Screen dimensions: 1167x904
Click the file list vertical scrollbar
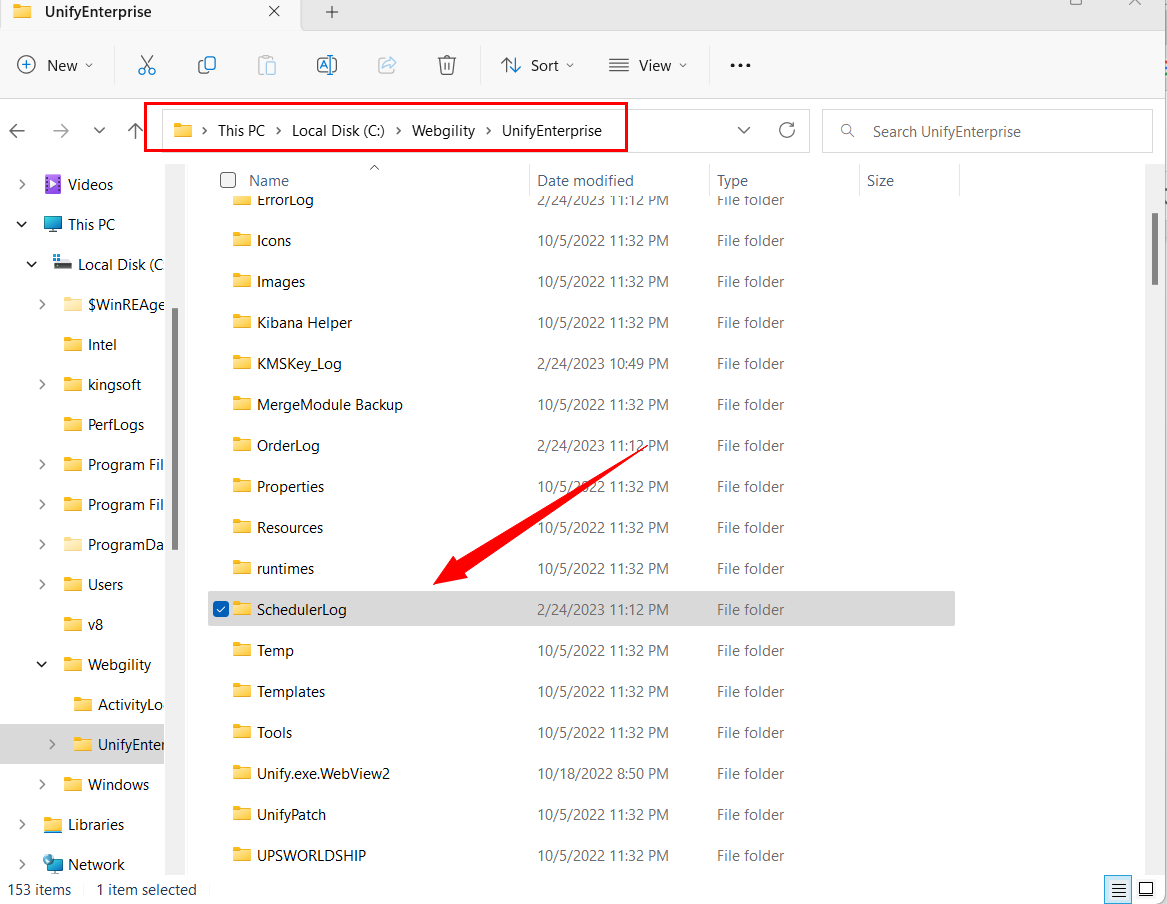[1155, 249]
